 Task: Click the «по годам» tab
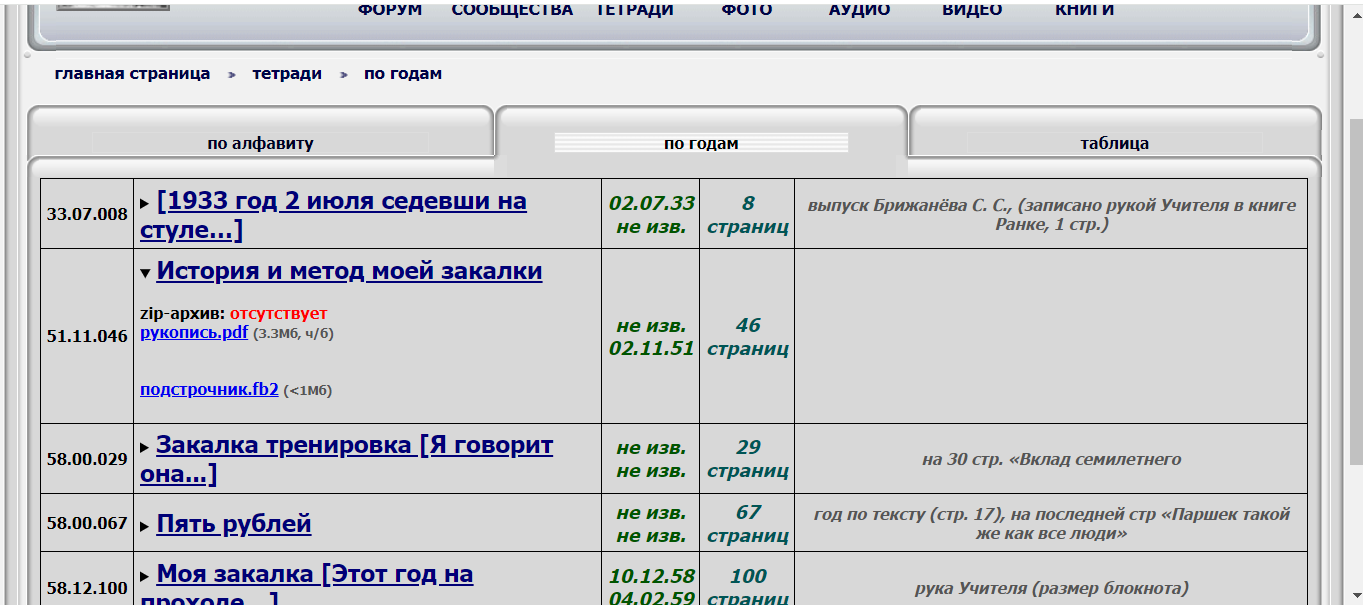click(x=700, y=143)
